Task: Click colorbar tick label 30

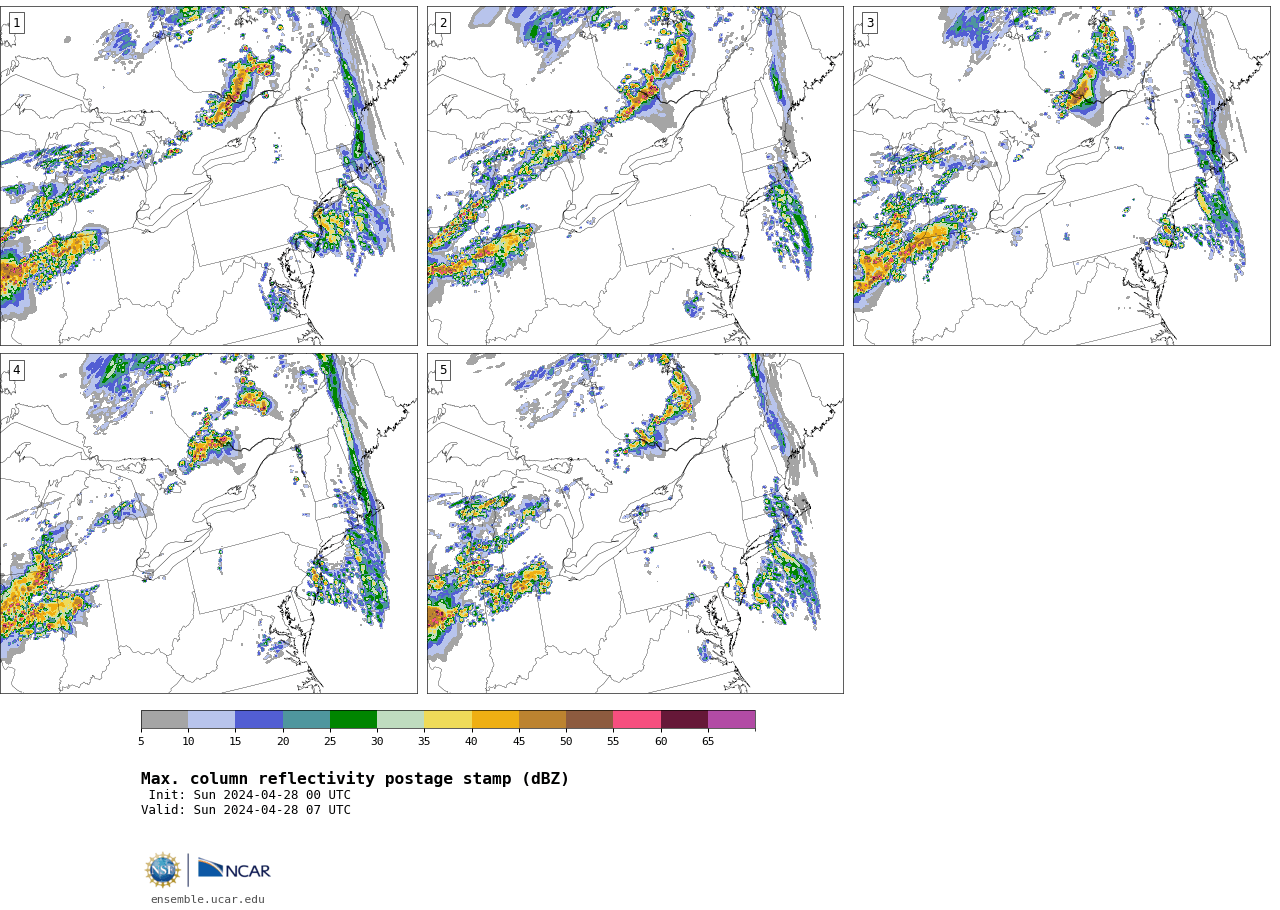Action: coord(377,741)
